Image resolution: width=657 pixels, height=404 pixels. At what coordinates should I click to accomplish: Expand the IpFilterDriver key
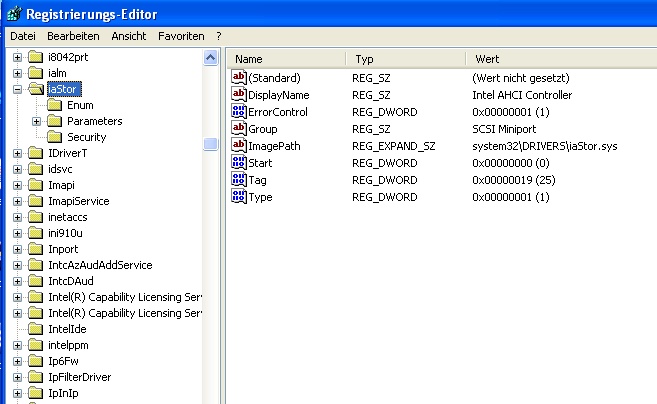click(17, 377)
